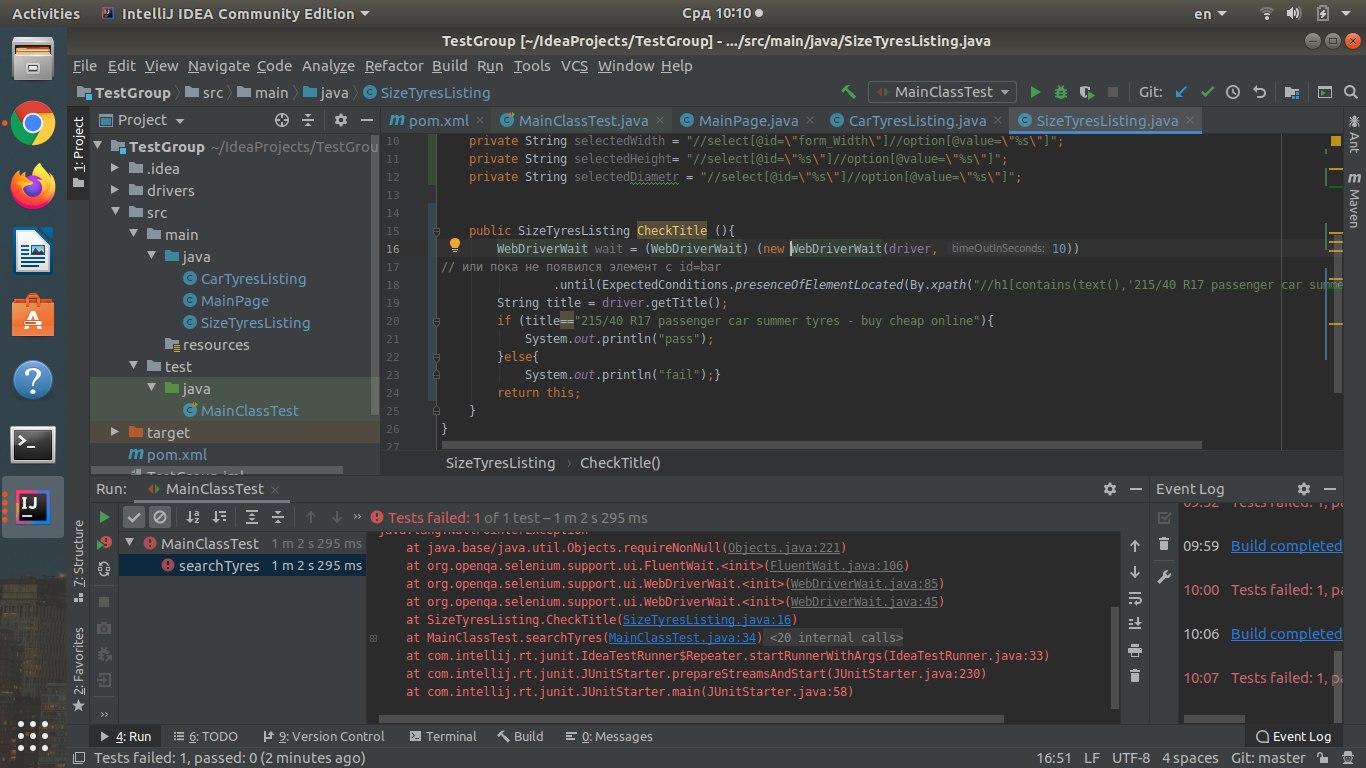Toggle the 1: Project tool window stripe
The height and width of the screenshot is (768, 1366).
pyautogui.click(x=79, y=153)
